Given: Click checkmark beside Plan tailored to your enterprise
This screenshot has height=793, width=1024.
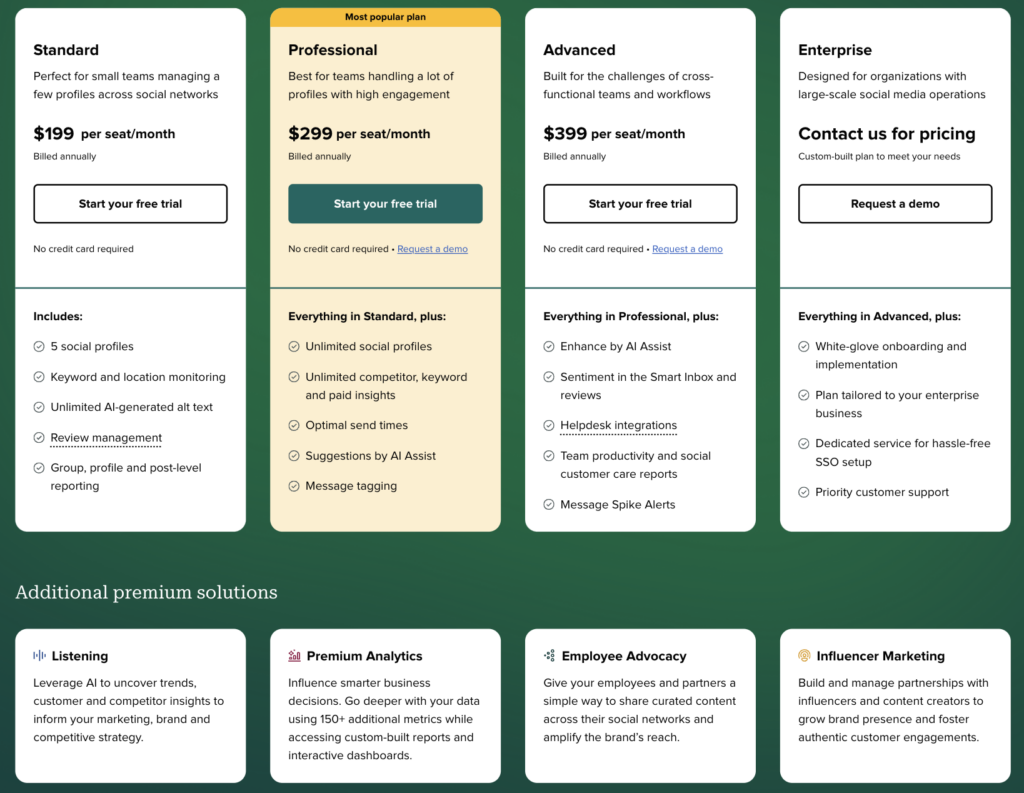Looking at the screenshot, I should (x=804, y=395).
